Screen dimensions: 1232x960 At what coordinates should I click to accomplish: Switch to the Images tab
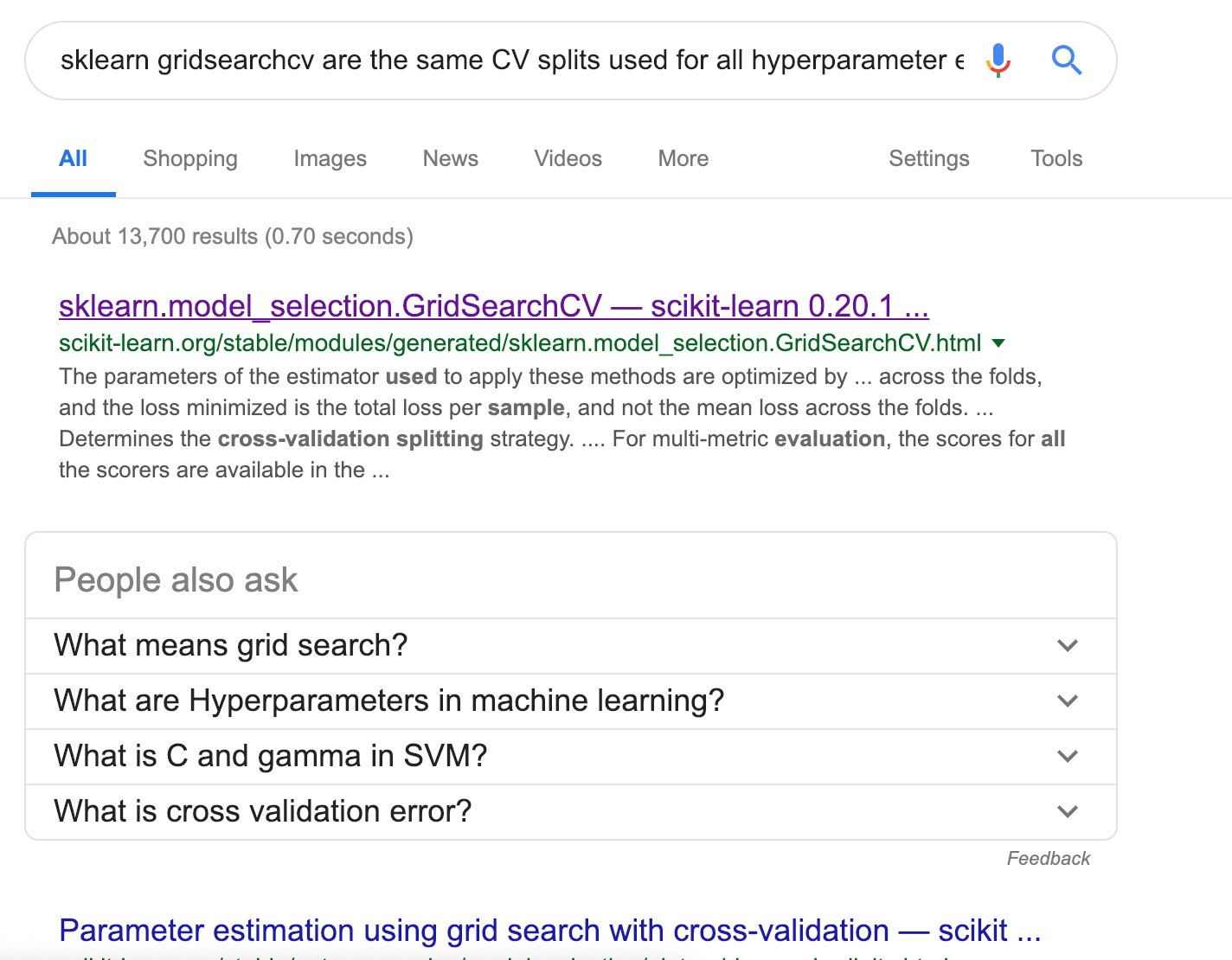[330, 159]
